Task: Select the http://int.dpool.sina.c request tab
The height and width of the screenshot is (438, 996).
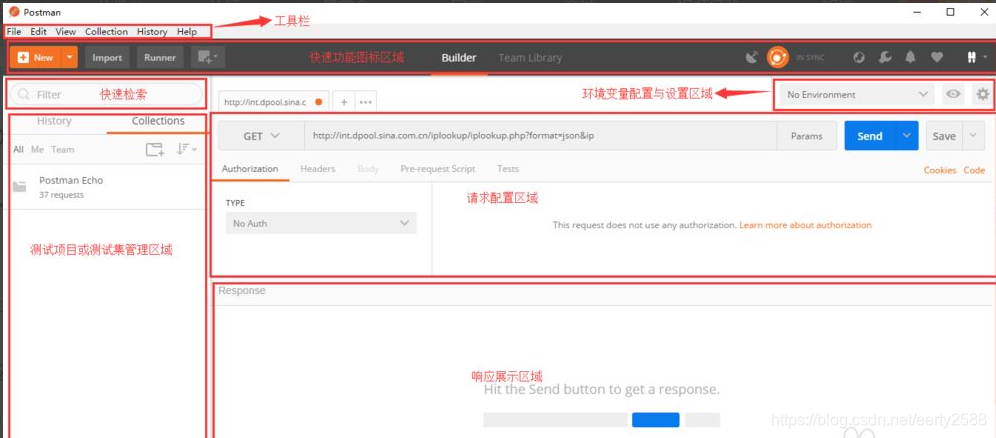Action: pyautogui.click(x=273, y=102)
